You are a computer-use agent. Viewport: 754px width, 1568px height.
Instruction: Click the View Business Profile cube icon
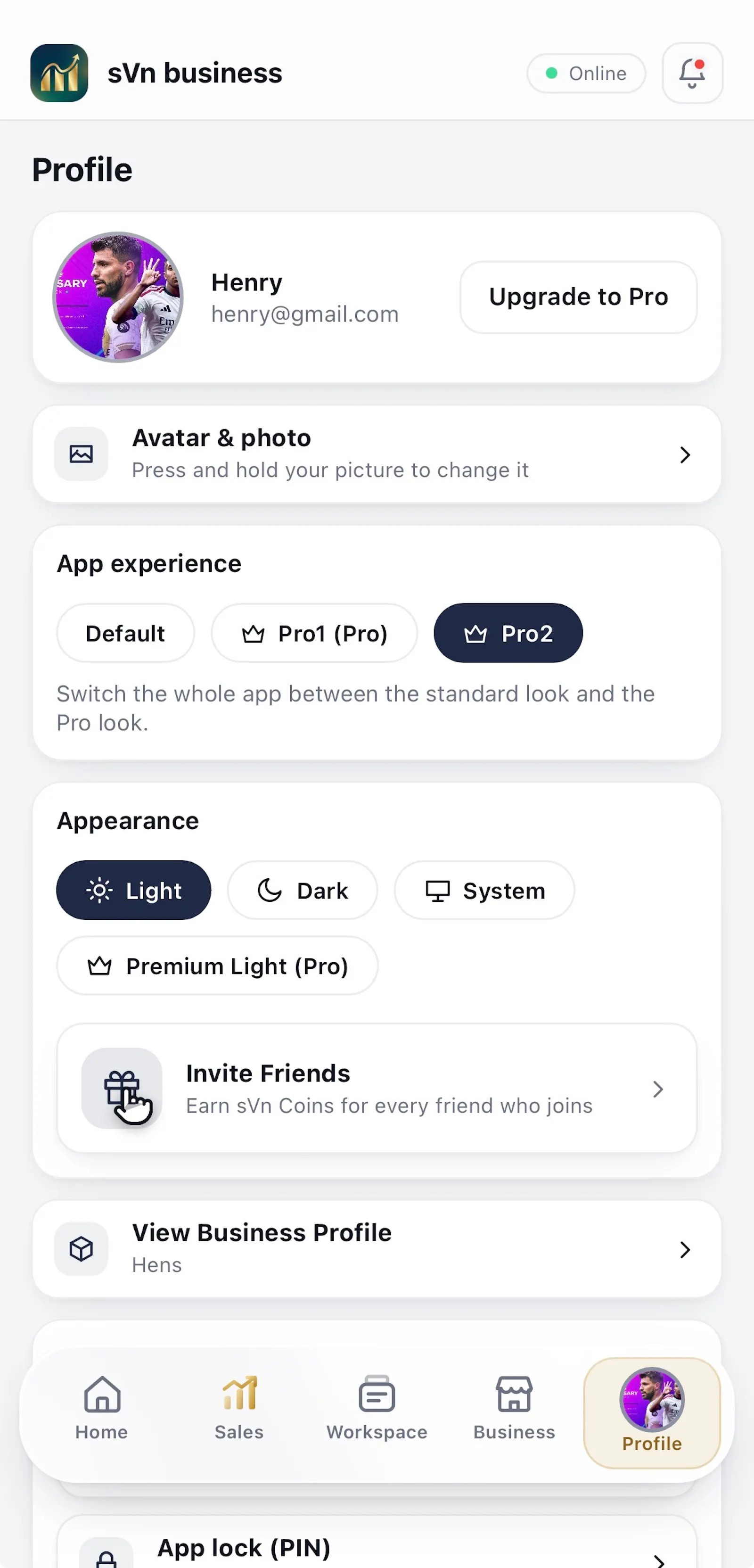click(x=81, y=1249)
